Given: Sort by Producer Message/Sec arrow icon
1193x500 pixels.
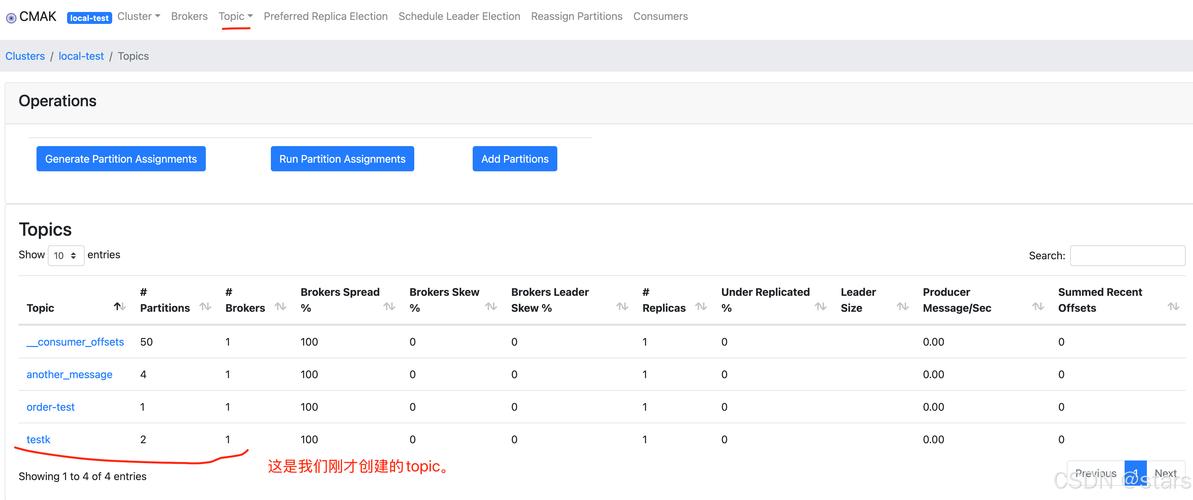Looking at the screenshot, I should (1038, 307).
